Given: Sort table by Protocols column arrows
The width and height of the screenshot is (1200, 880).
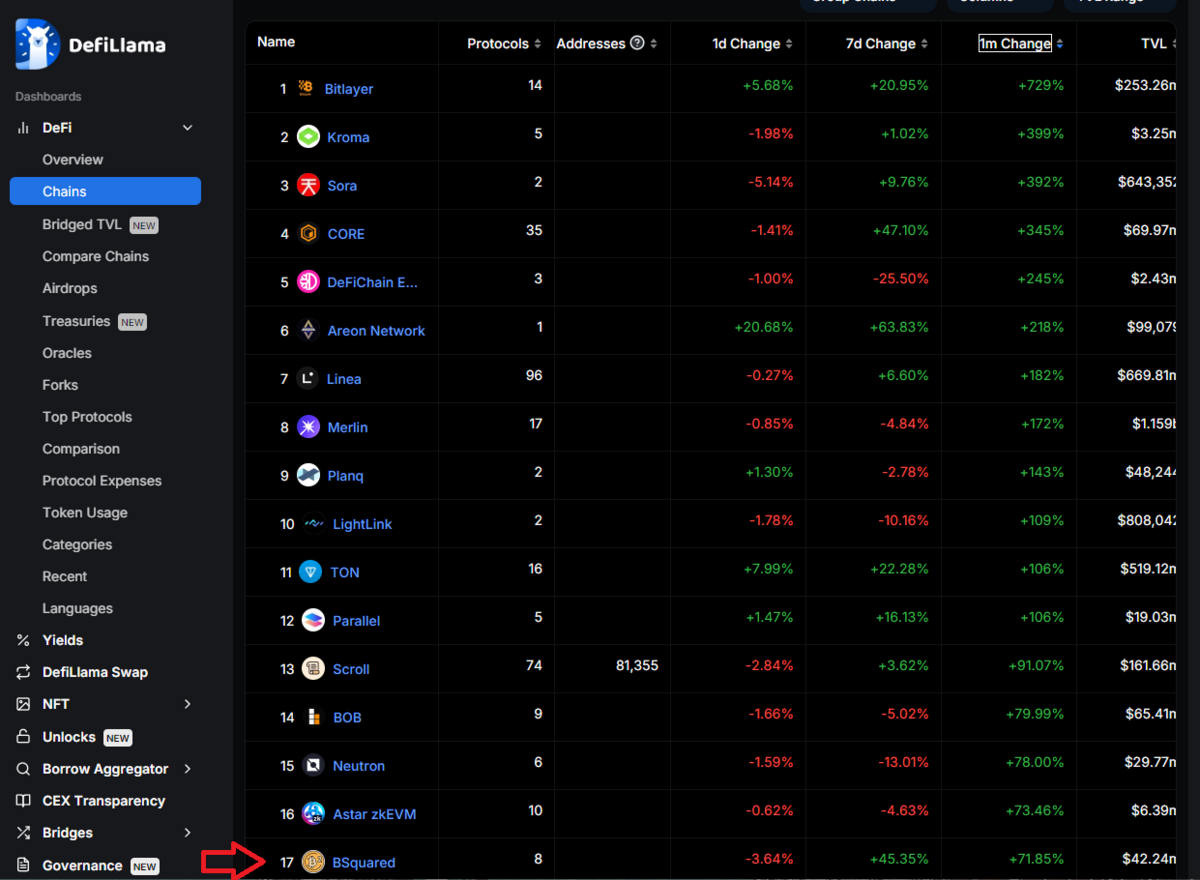Looking at the screenshot, I should [538, 44].
